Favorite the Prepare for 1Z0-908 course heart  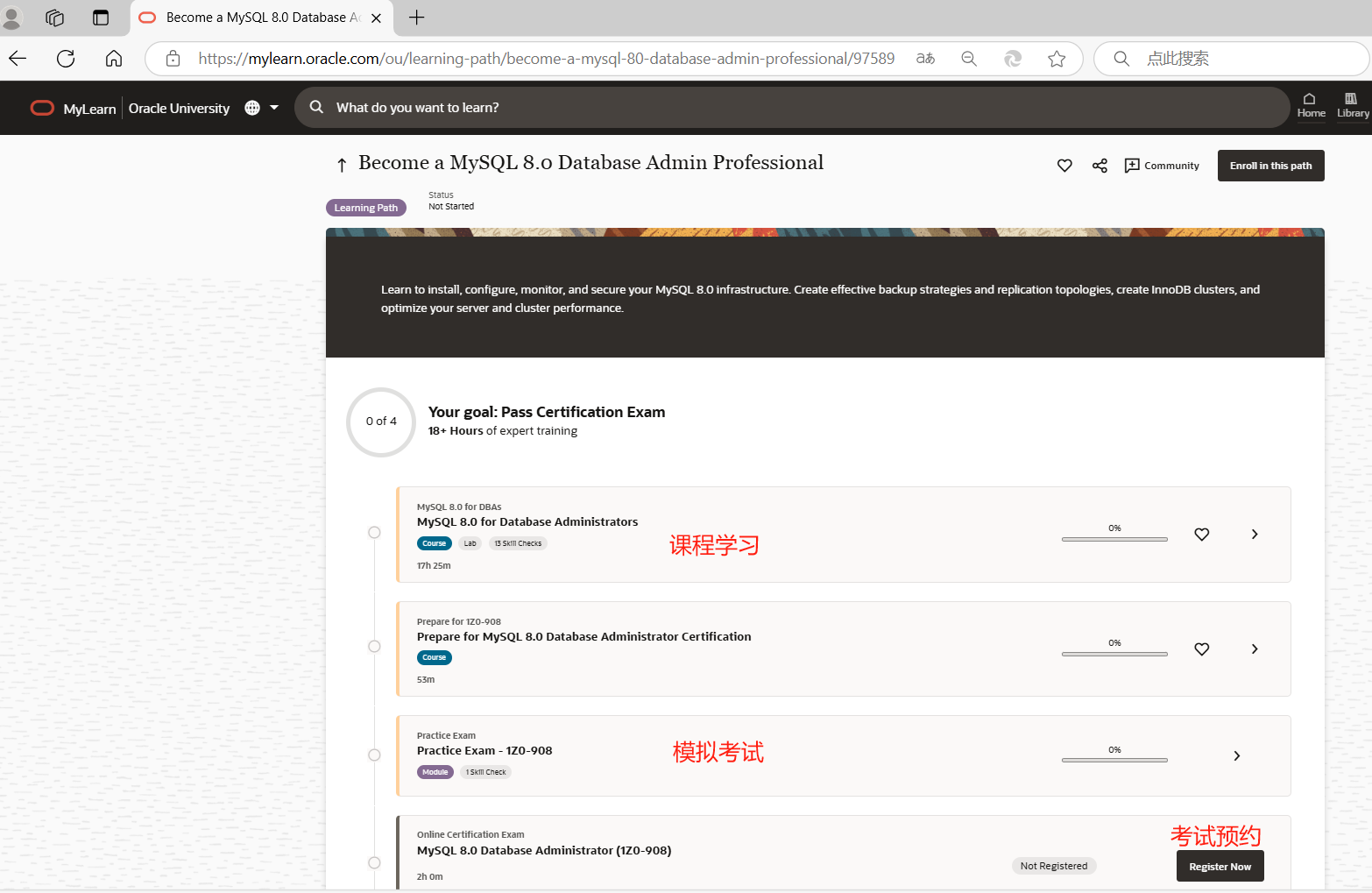pyautogui.click(x=1201, y=648)
